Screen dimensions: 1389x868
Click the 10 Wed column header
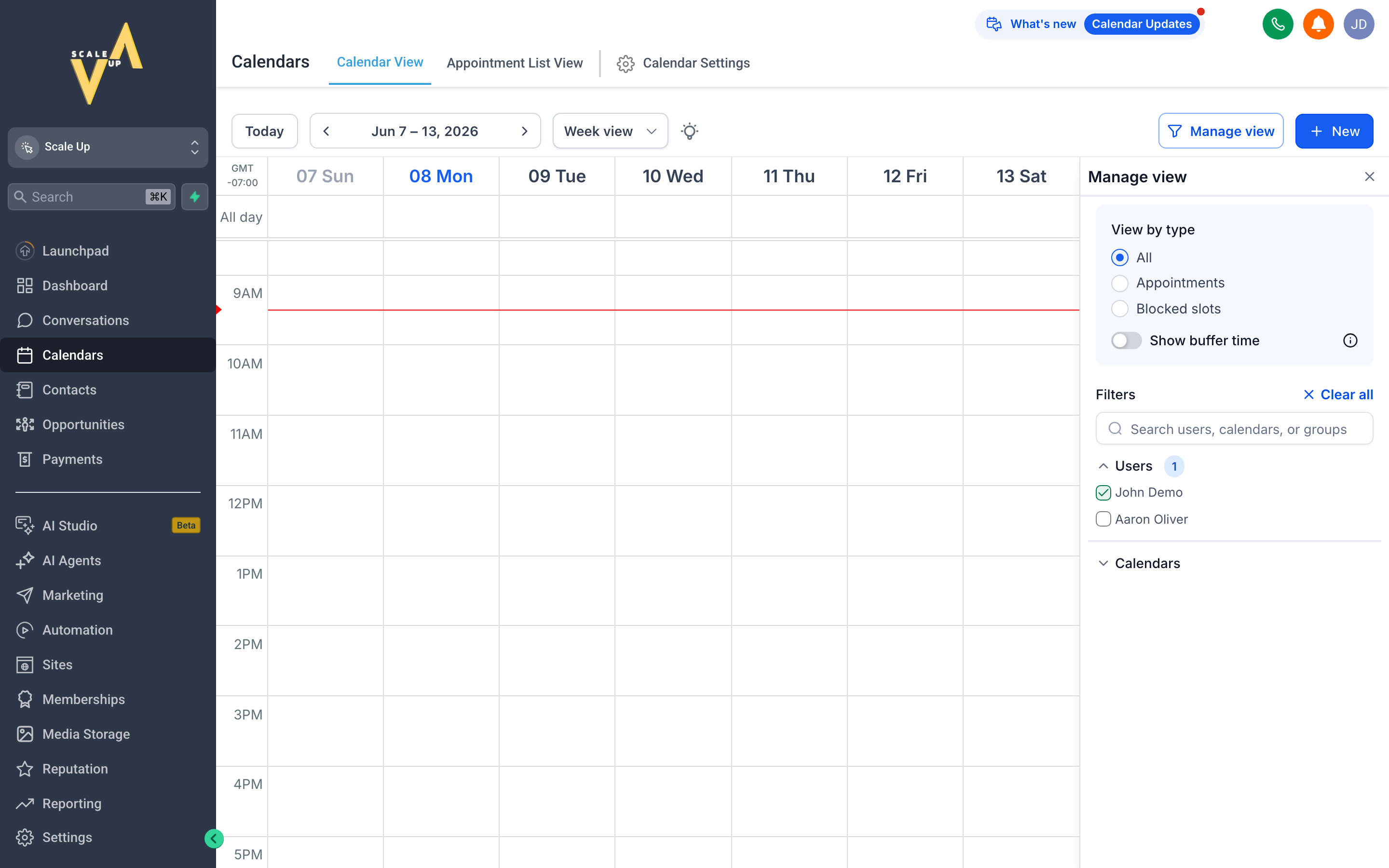(673, 176)
